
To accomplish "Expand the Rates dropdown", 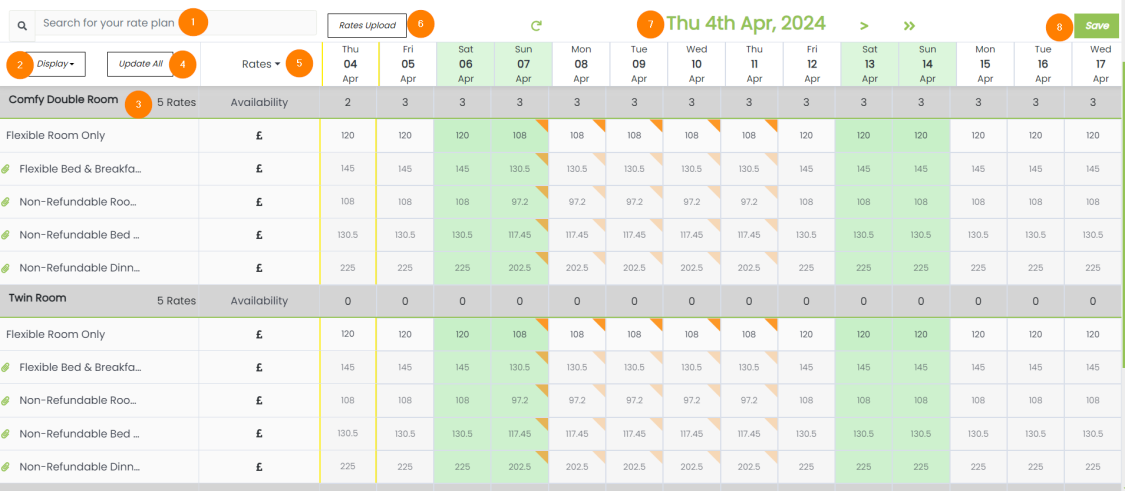I will click(x=261, y=64).
